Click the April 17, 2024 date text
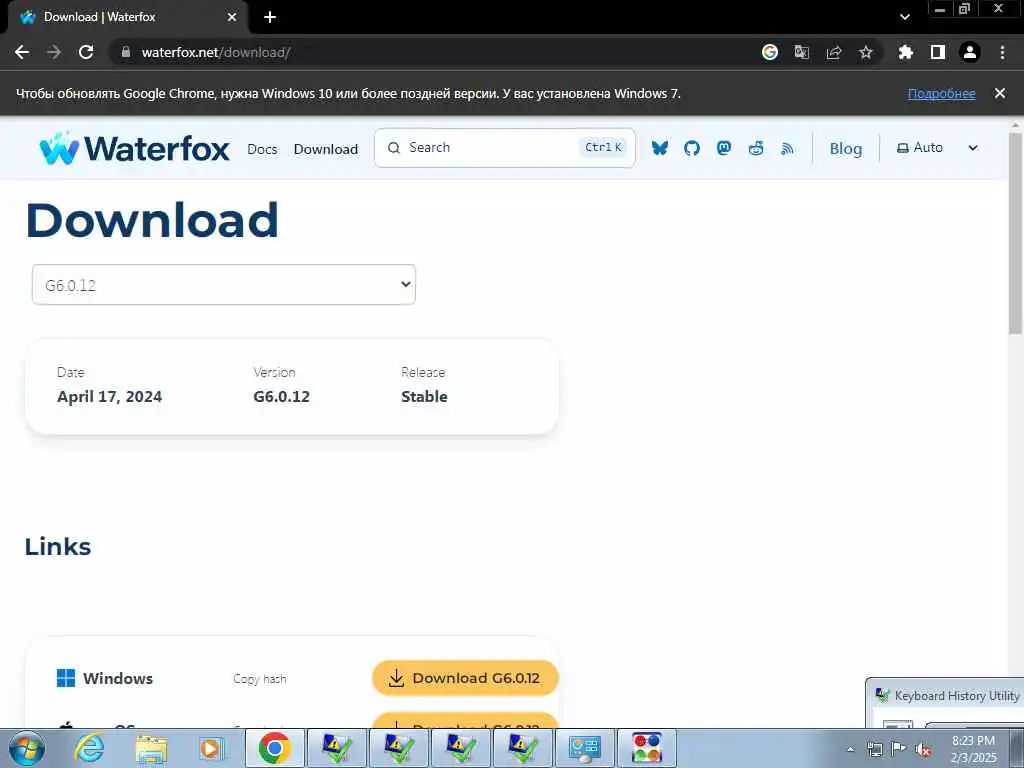Viewport: 1024px width, 768px height. point(109,397)
